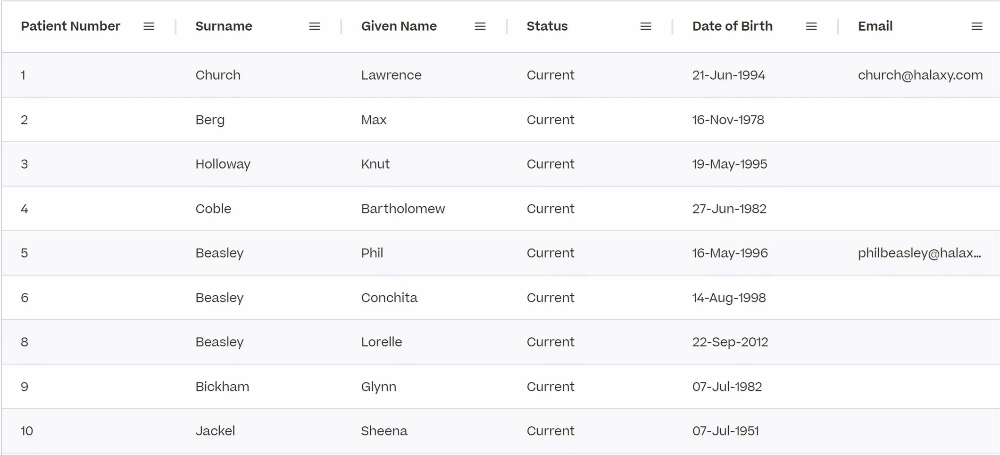Select the Church patient row
Image resolution: width=1000 pixels, height=455 pixels.
tap(501, 75)
